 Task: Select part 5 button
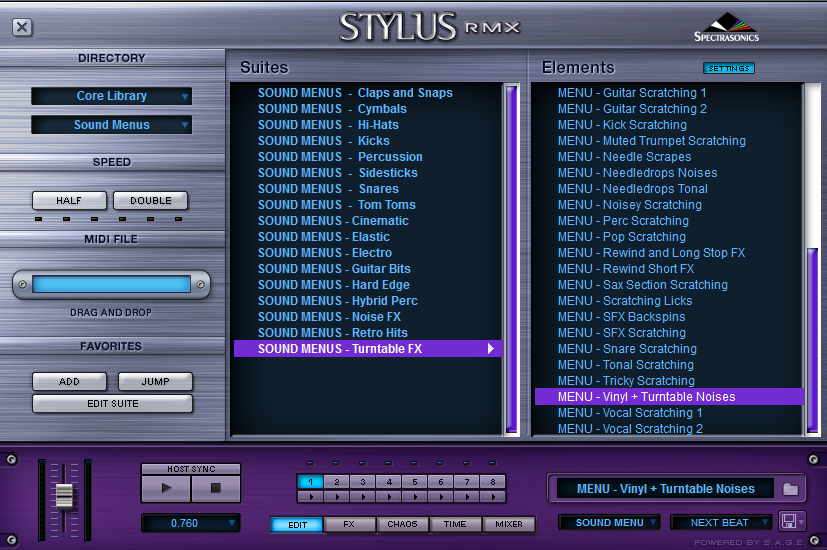415,482
